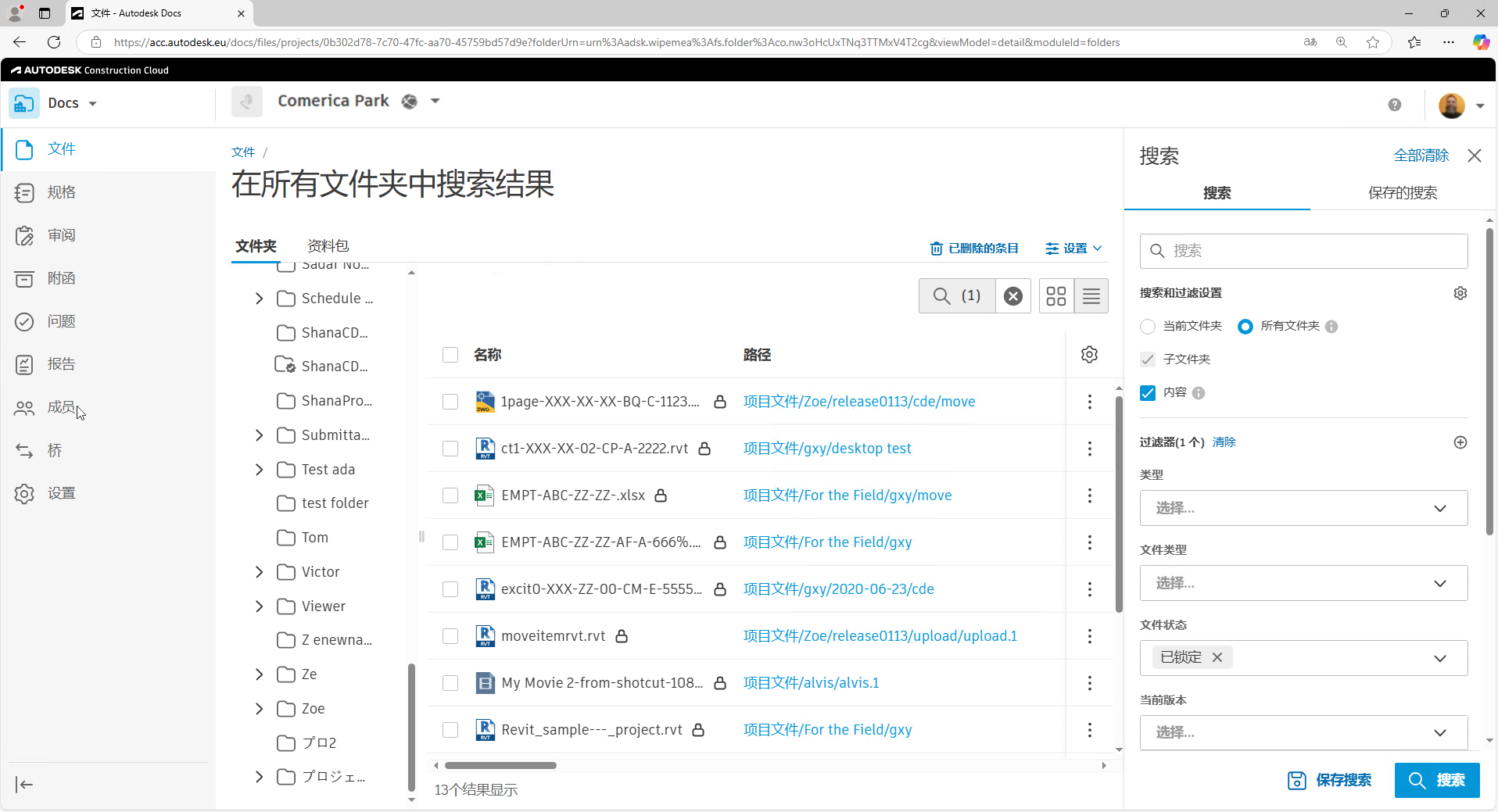
Task: Open 设置 (Settings) in left sidebar
Action: [61, 493]
